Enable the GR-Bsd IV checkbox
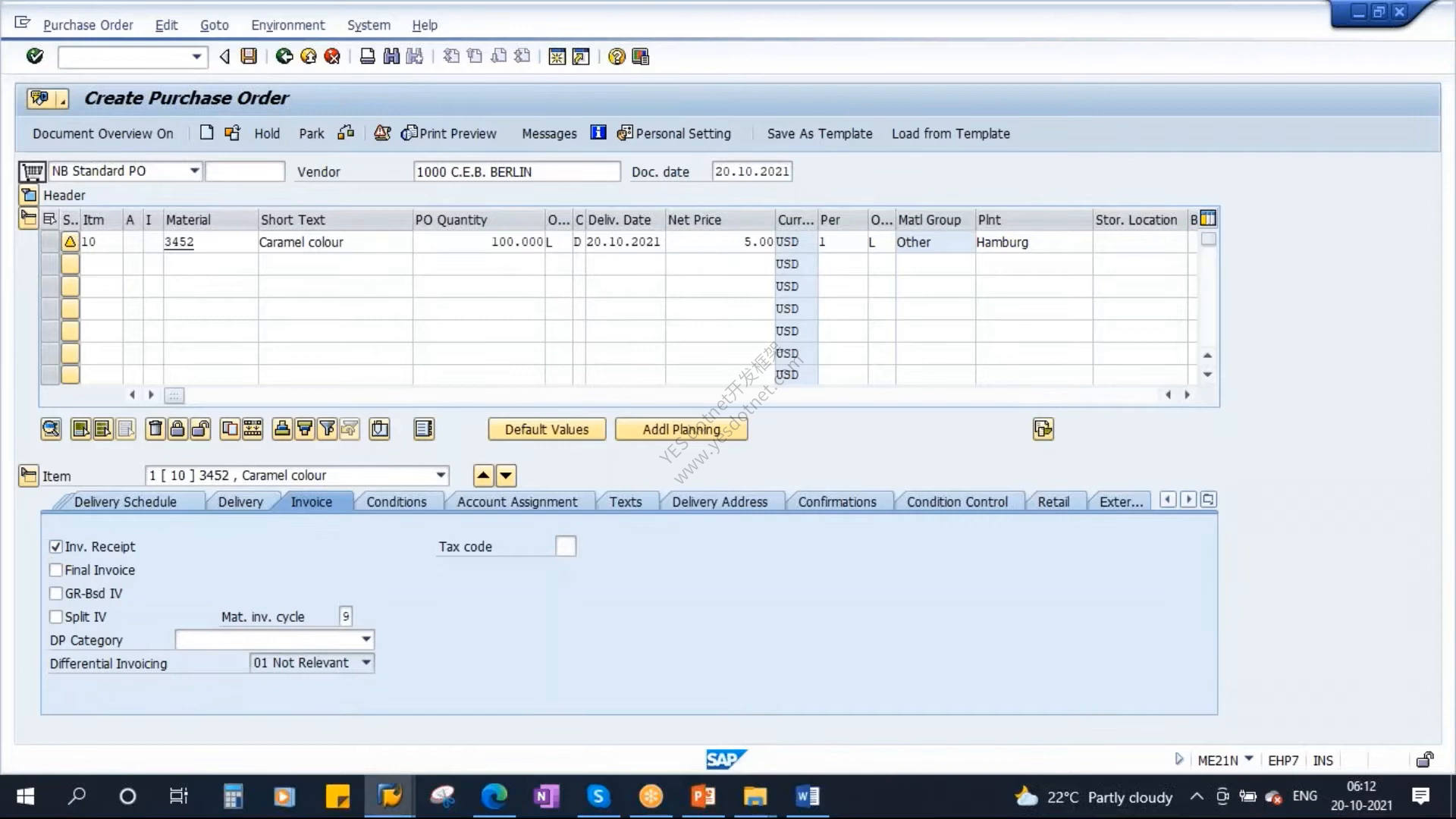 [55, 594]
